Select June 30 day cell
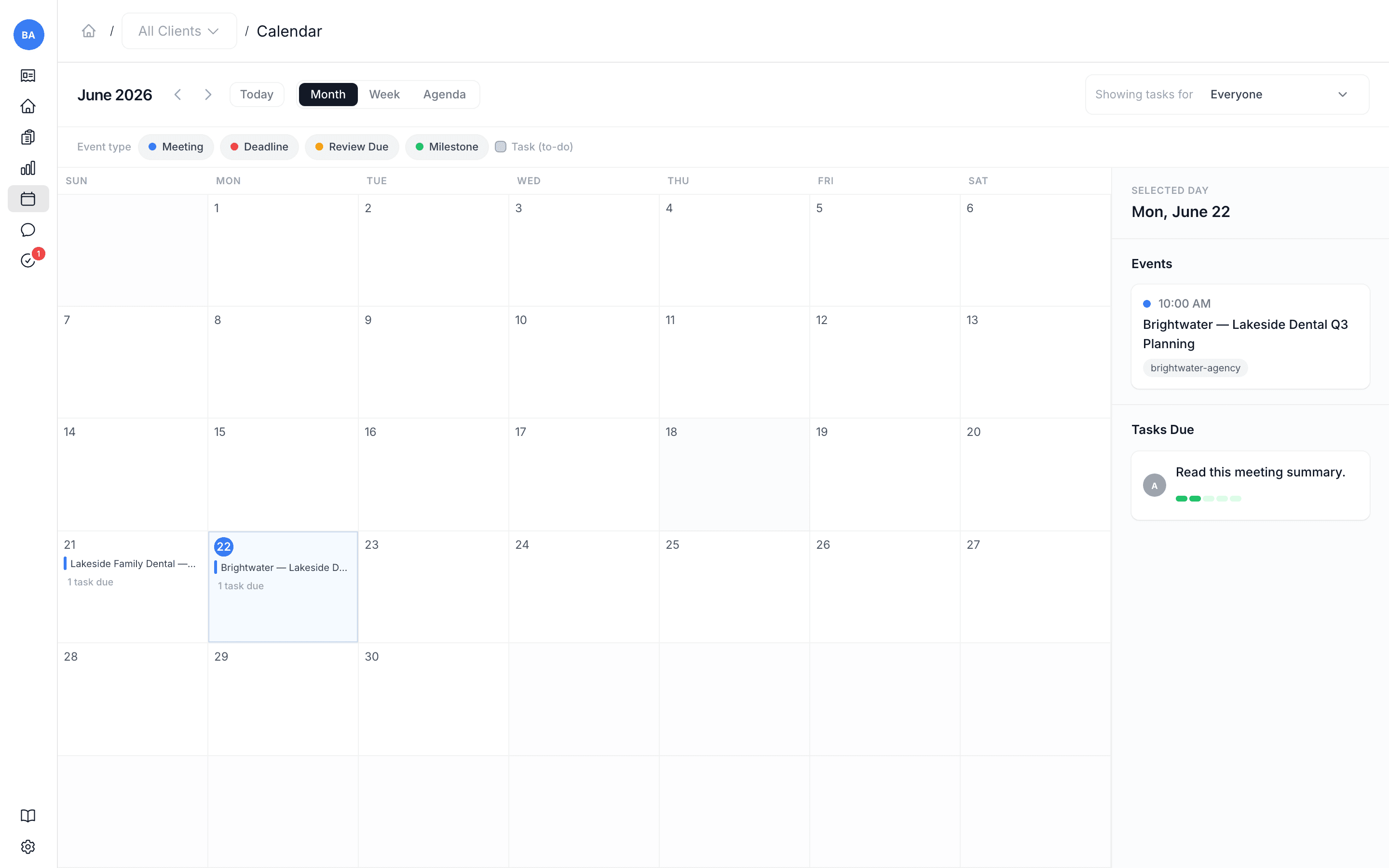The image size is (1389, 868). [x=434, y=699]
